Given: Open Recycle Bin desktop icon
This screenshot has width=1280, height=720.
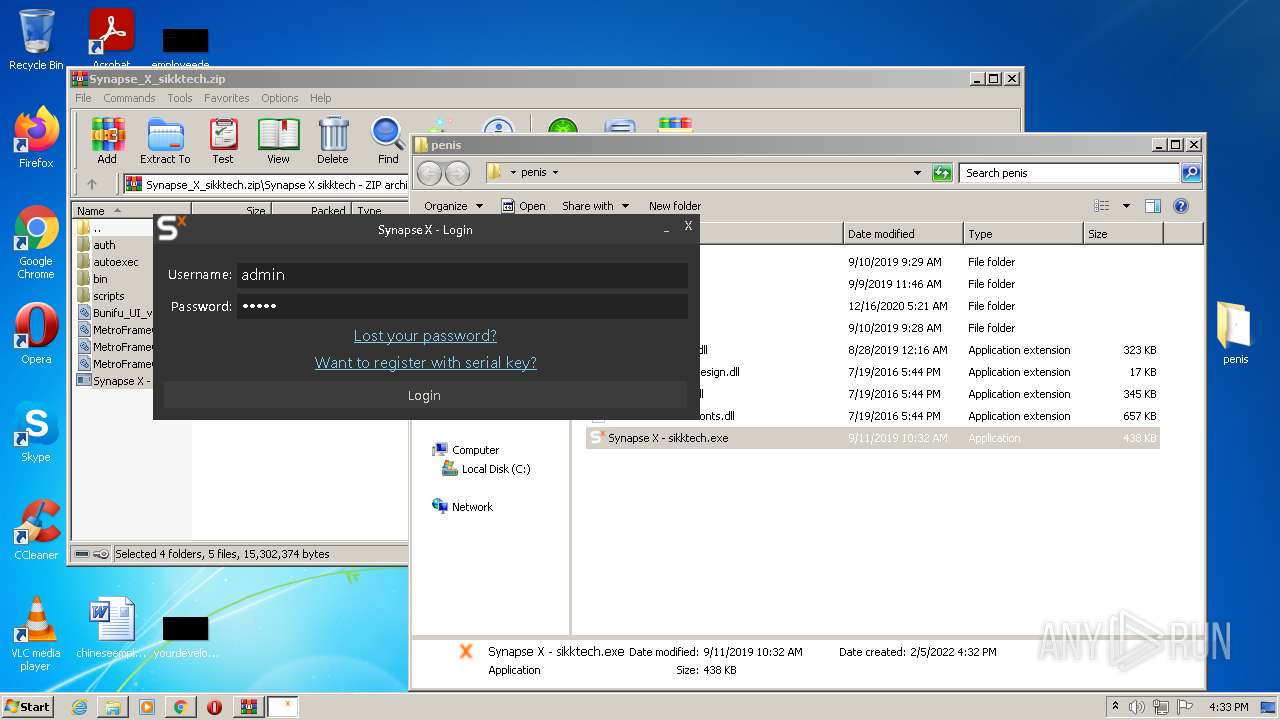Looking at the screenshot, I should pyautogui.click(x=36, y=40).
